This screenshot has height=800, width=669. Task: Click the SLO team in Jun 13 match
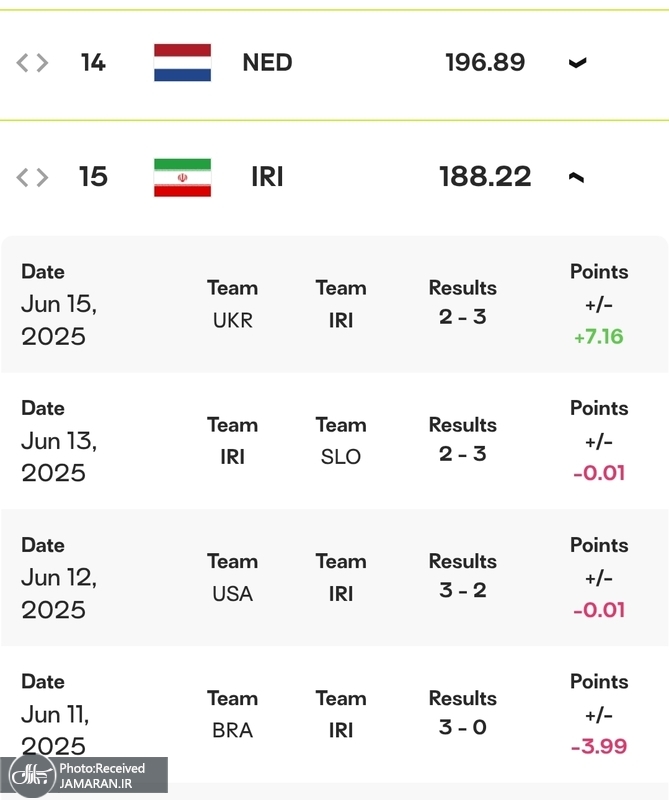point(340,457)
